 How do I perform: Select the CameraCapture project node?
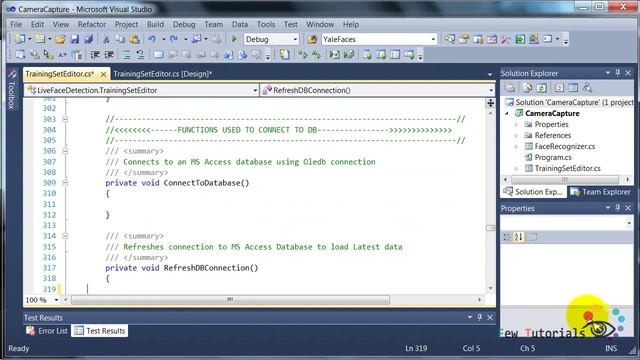pos(552,113)
